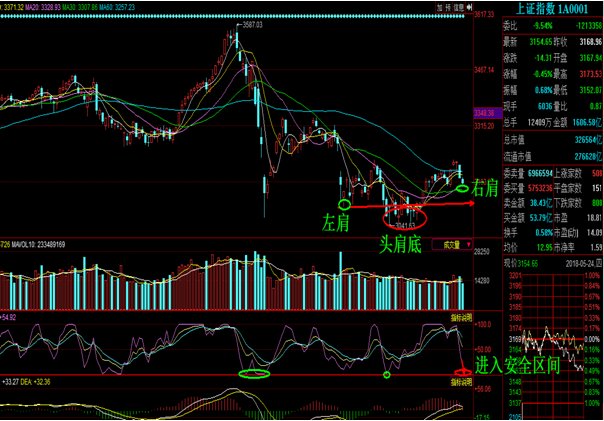Click the 3041.63 low price label
604x421 pixels.
coord(405,225)
